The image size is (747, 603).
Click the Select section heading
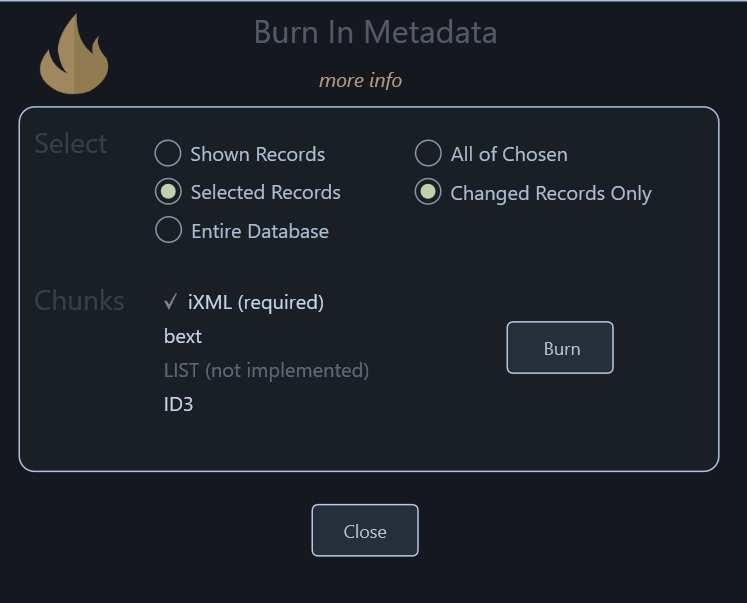coord(71,143)
